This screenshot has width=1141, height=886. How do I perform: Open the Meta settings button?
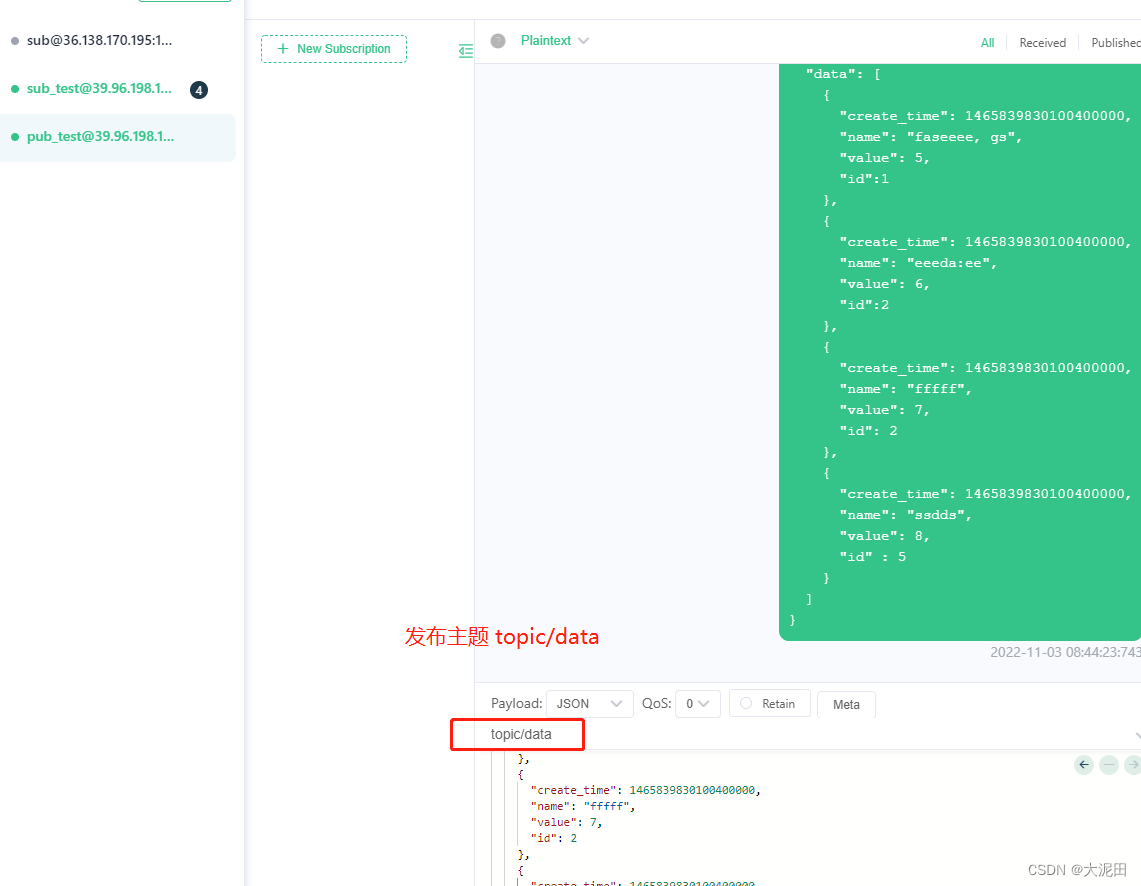coord(846,704)
